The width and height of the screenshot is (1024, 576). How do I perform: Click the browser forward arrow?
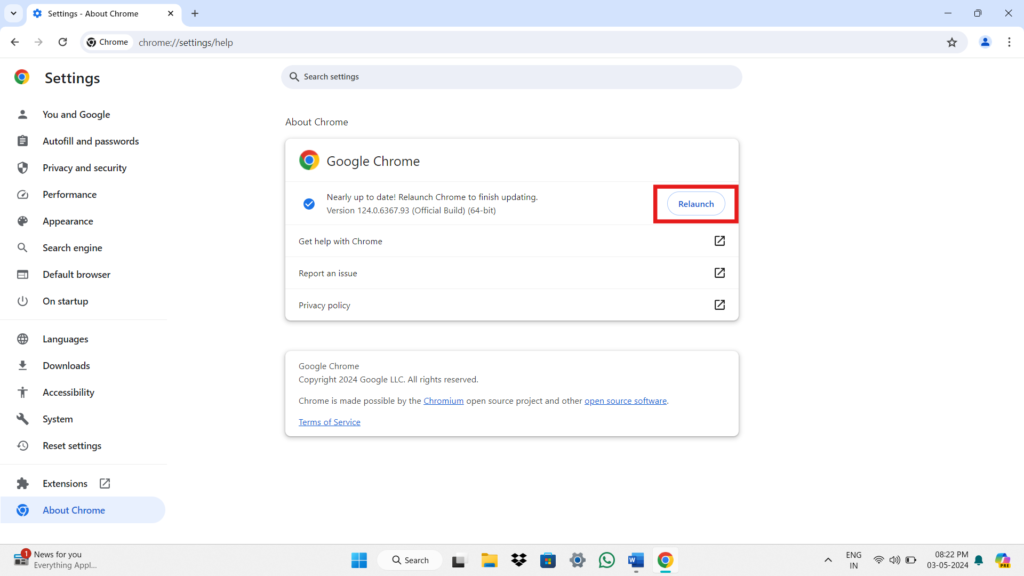39,42
